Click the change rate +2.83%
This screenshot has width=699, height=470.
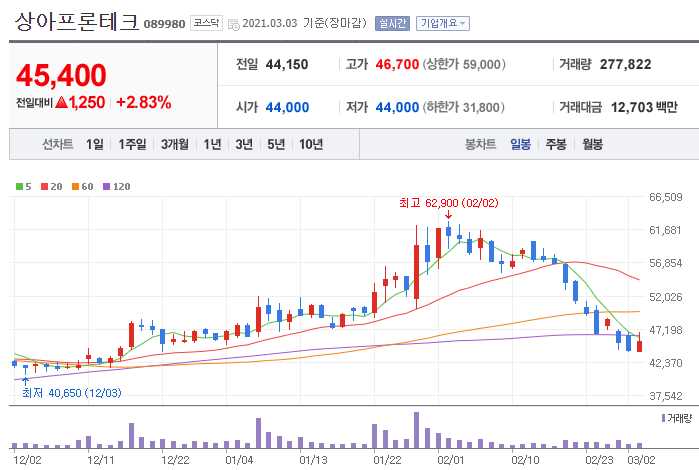pyautogui.click(x=144, y=103)
